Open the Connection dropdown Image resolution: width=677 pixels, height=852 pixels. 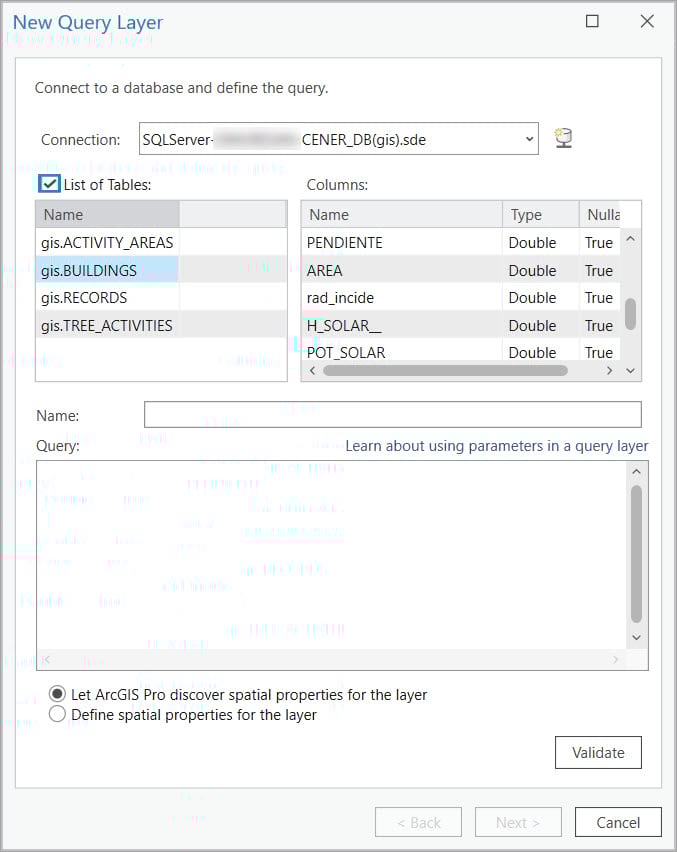(x=529, y=139)
